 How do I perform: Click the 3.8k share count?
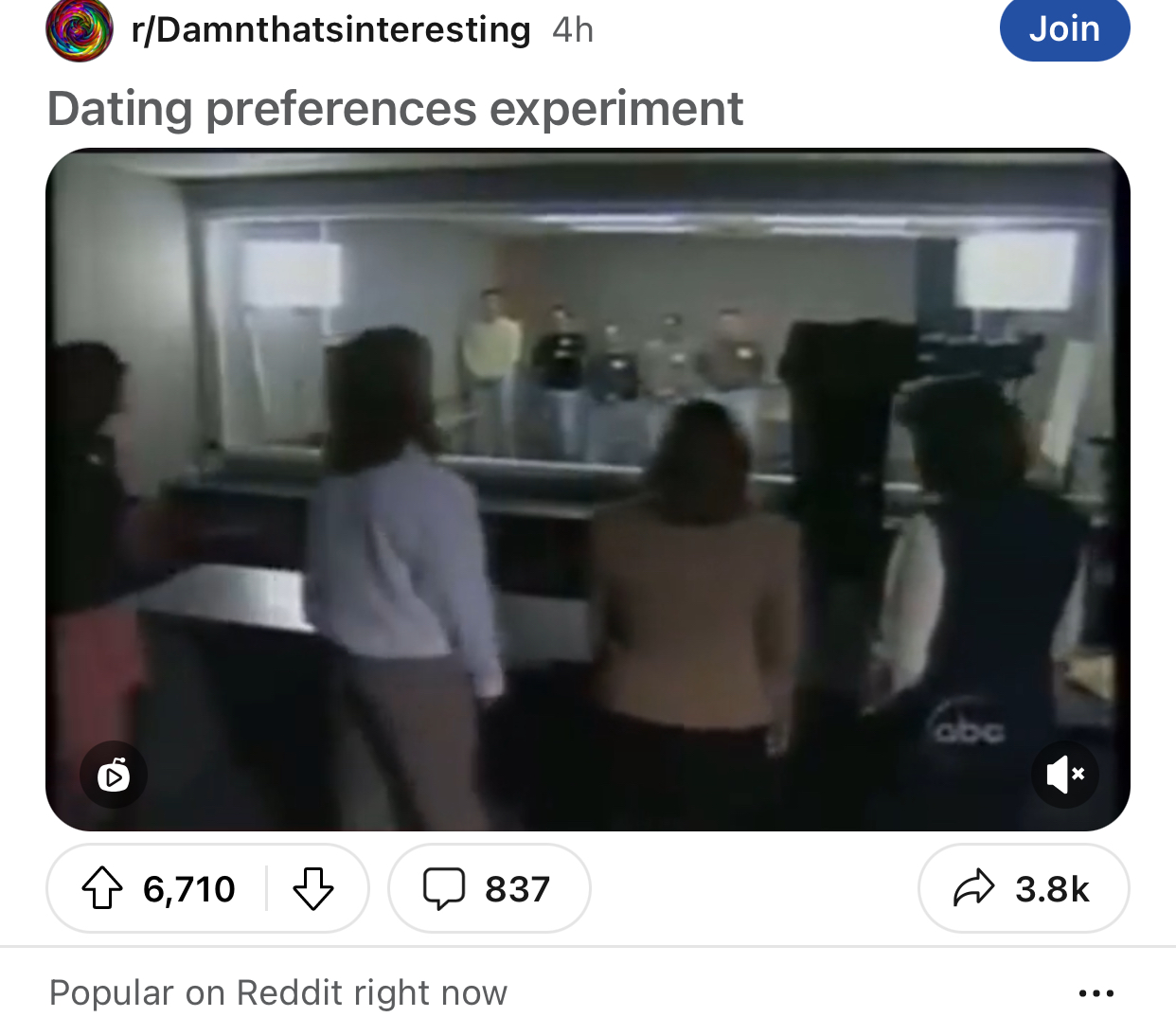click(1052, 889)
